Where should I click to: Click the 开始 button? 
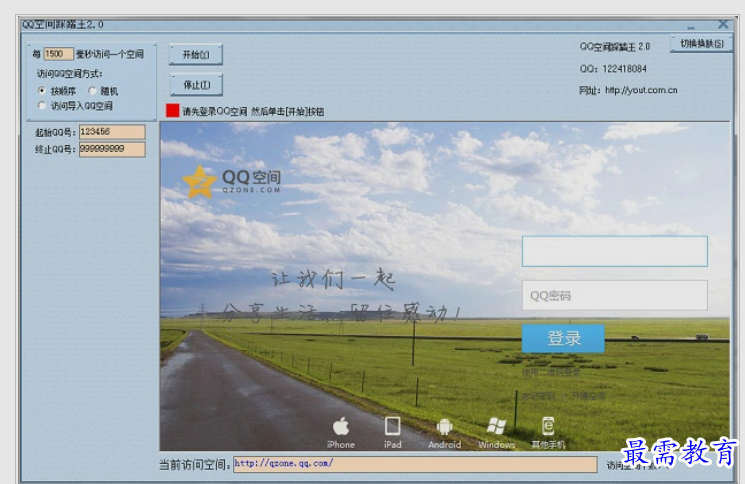coord(196,55)
